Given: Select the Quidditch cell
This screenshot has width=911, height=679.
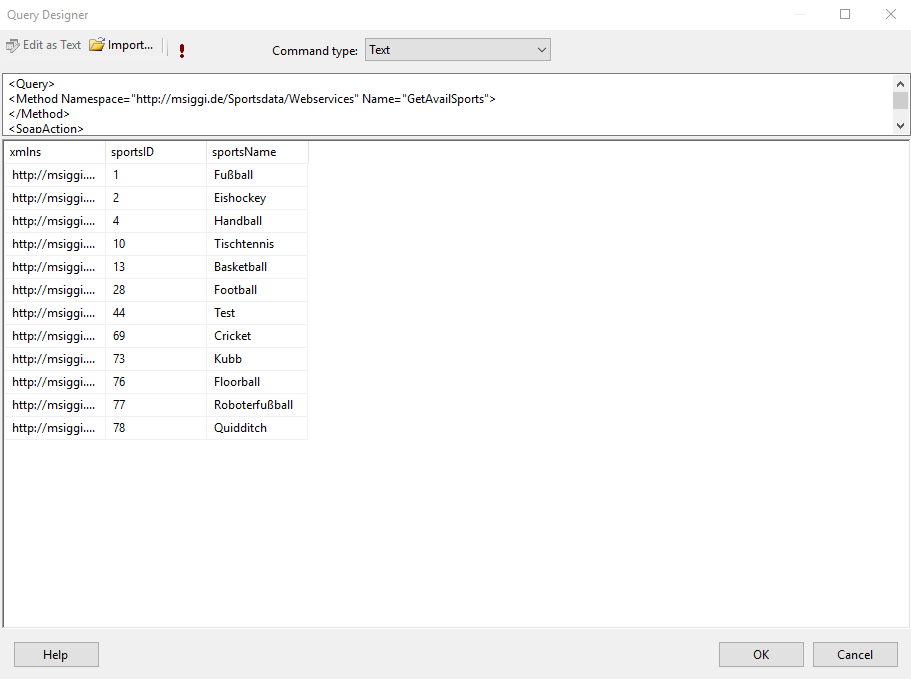Looking at the screenshot, I should tap(256, 428).
